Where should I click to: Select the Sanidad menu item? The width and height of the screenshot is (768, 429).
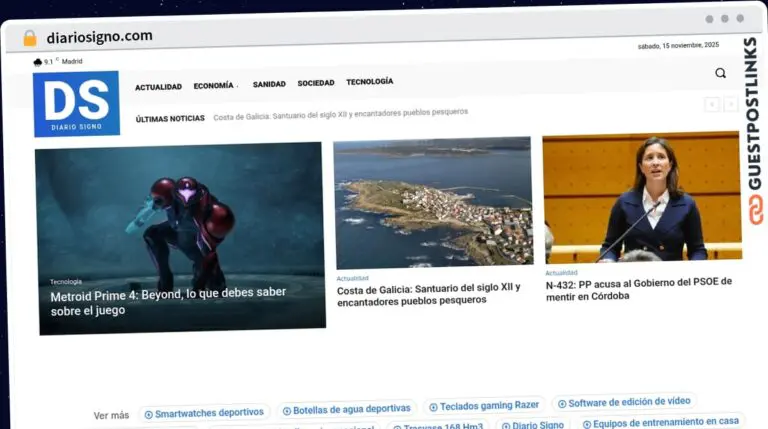pos(269,85)
